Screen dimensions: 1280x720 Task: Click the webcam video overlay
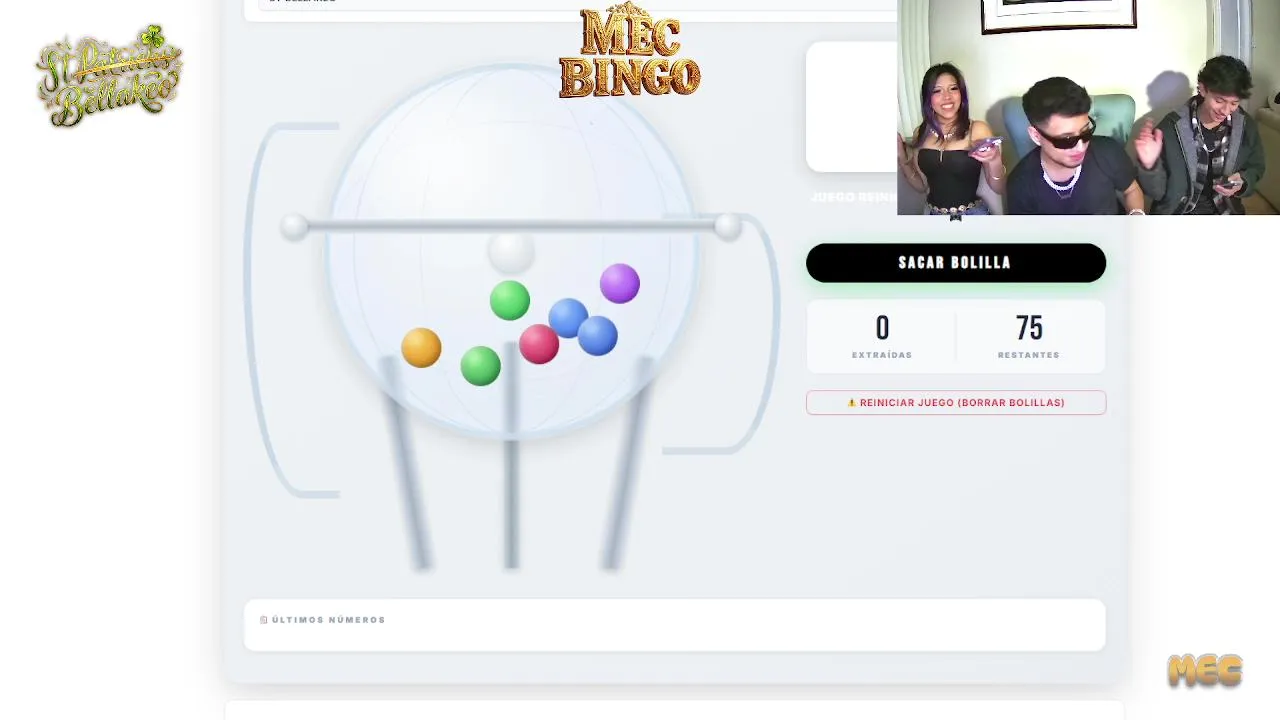(1088, 107)
